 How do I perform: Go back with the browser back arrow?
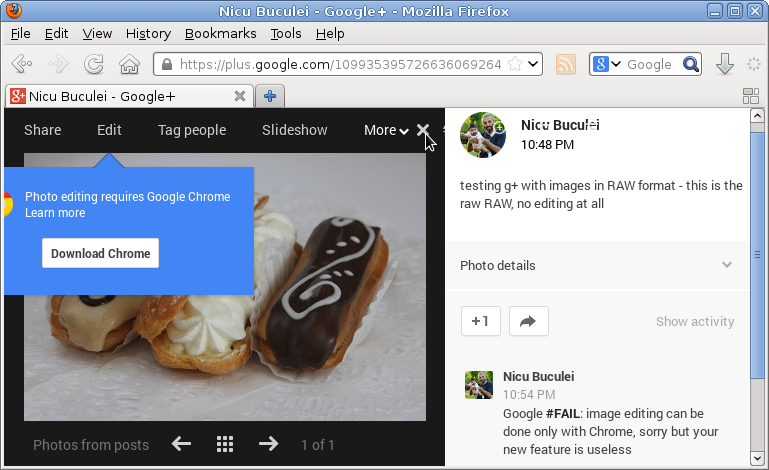click(x=22, y=64)
